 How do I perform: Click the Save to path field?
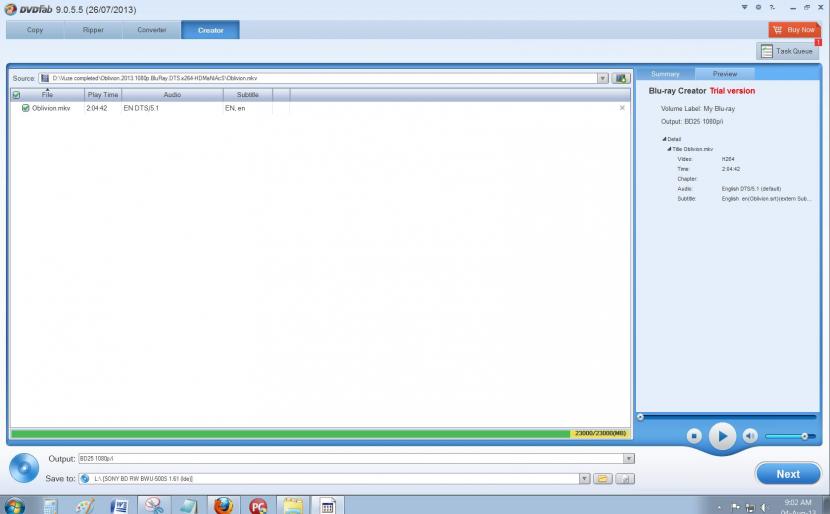(x=329, y=479)
